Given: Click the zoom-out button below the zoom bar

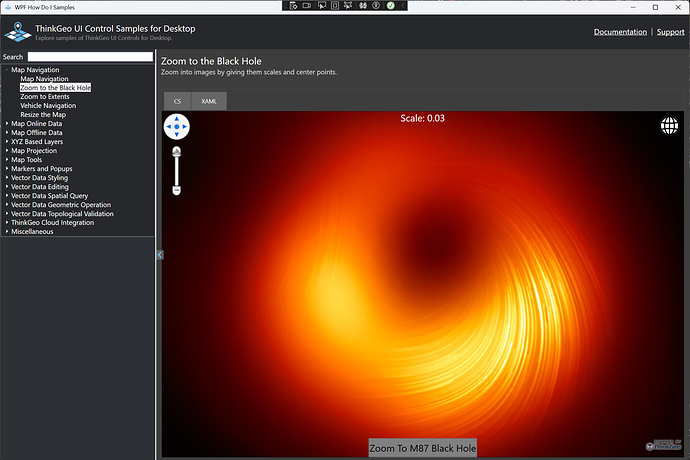Looking at the screenshot, I should click(176, 191).
